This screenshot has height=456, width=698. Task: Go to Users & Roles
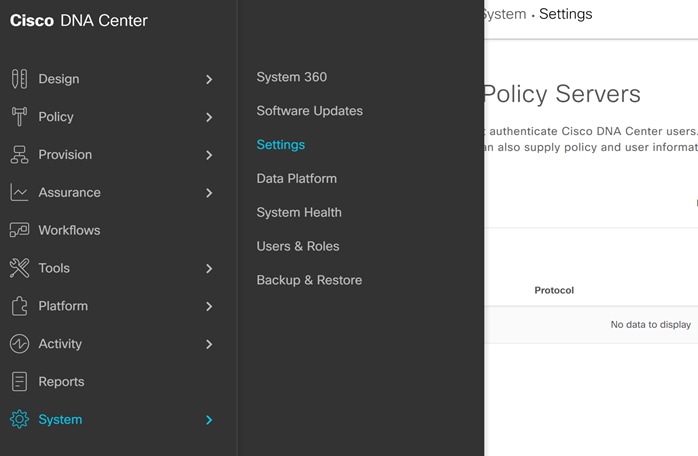coord(298,246)
